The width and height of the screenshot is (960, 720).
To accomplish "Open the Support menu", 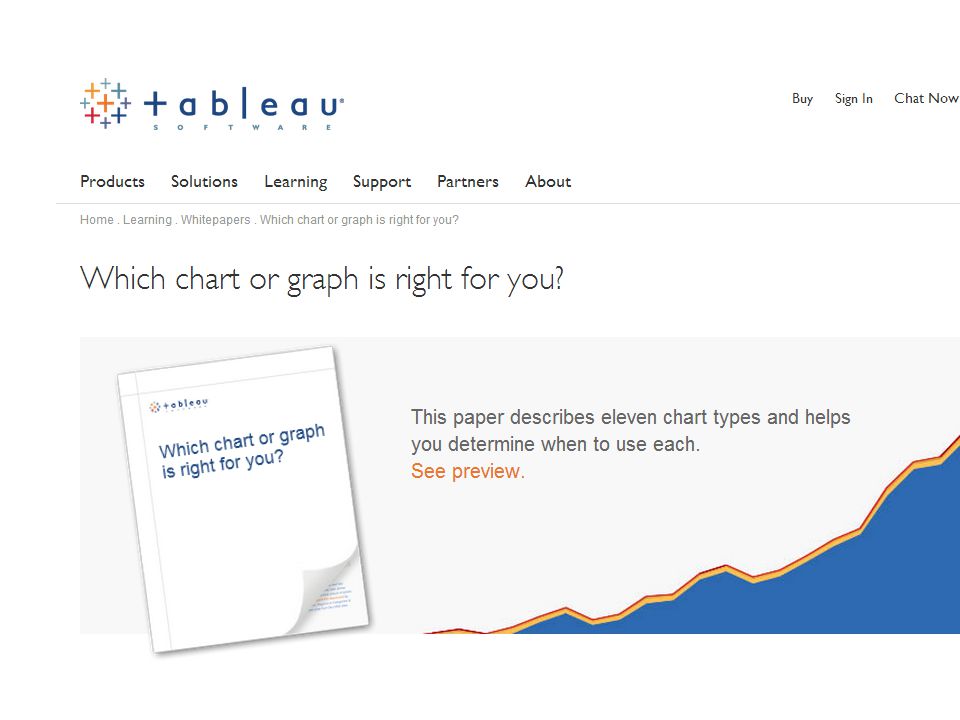I will pyautogui.click(x=382, y=182).
